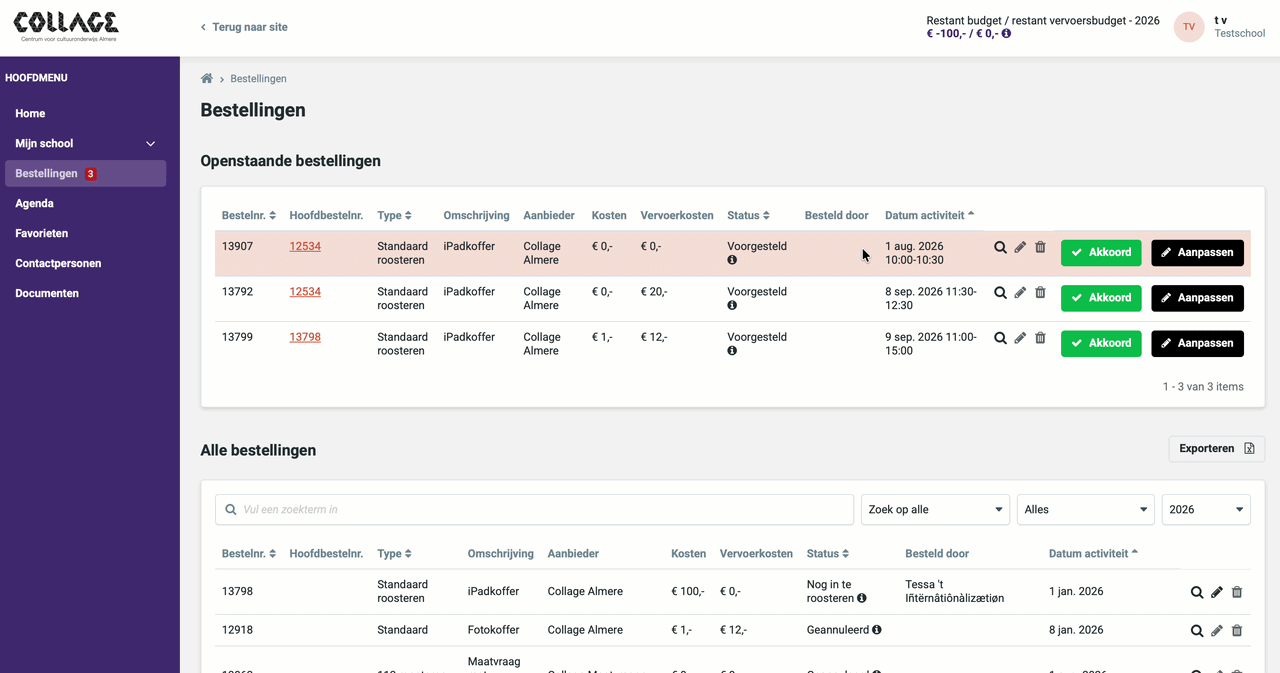Click info icon next to Geannuleerd status
This screenshot has height=673, width=1280.
(x=877, y=630)
